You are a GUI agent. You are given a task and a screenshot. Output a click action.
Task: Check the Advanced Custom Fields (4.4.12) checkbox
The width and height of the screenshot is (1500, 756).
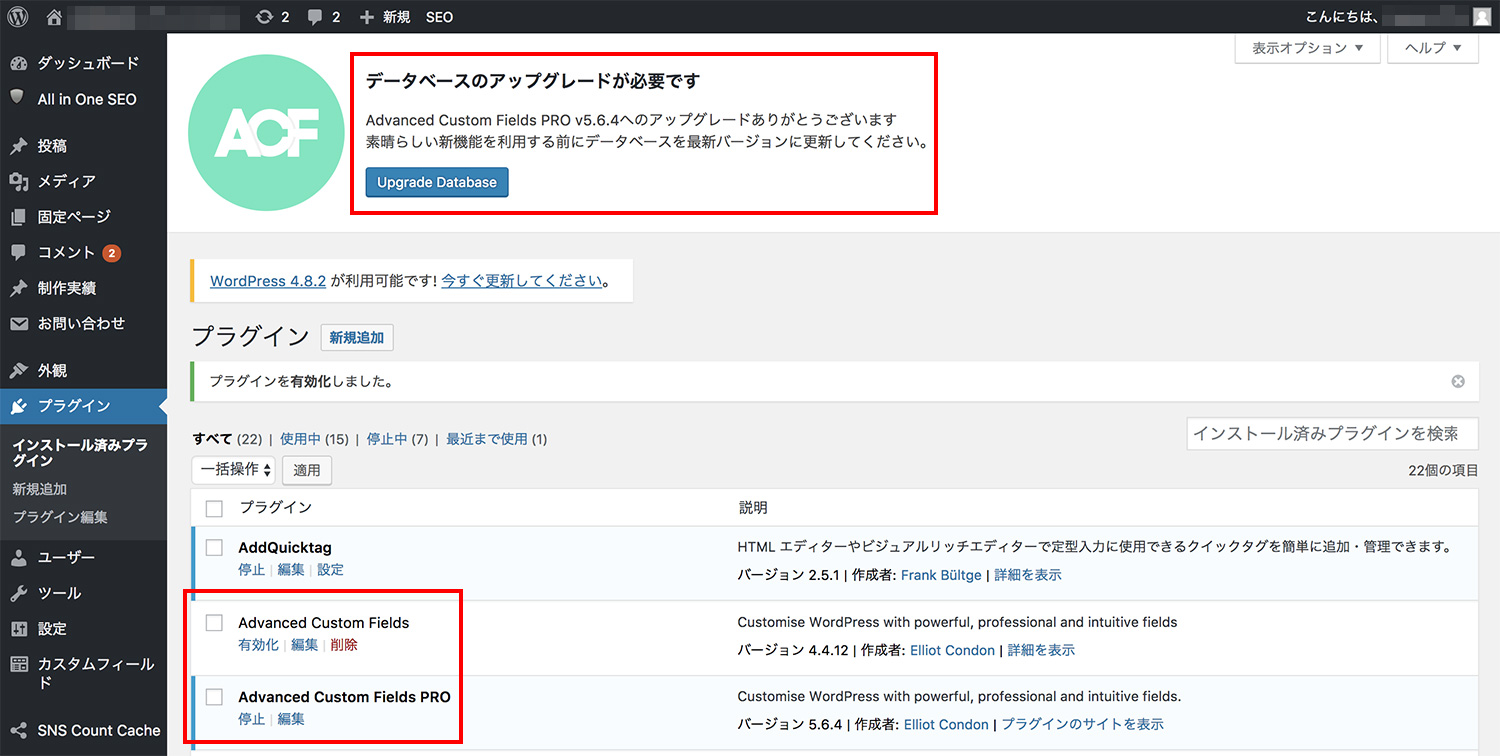214,622
